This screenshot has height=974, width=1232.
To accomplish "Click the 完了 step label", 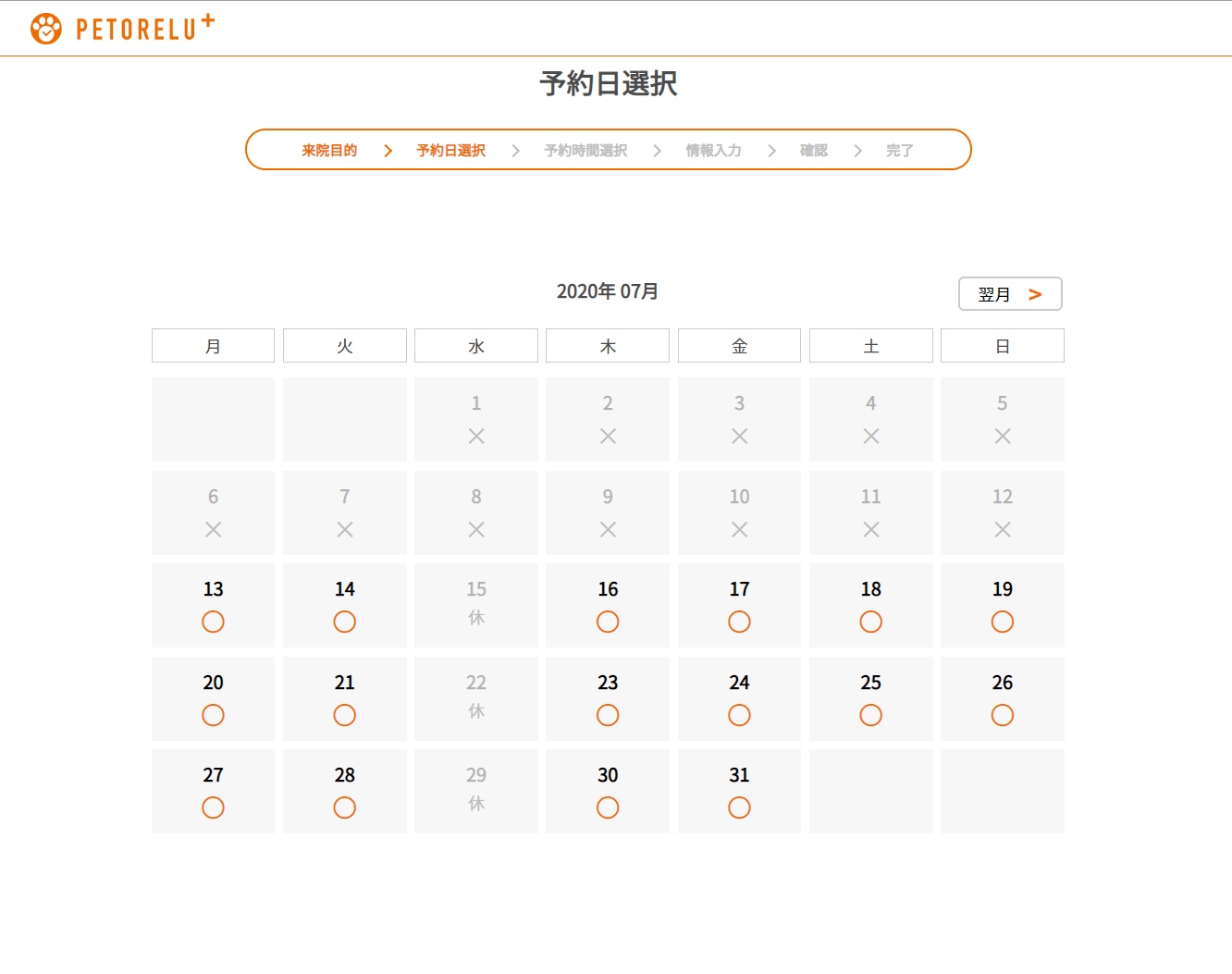I will (900, 150).
